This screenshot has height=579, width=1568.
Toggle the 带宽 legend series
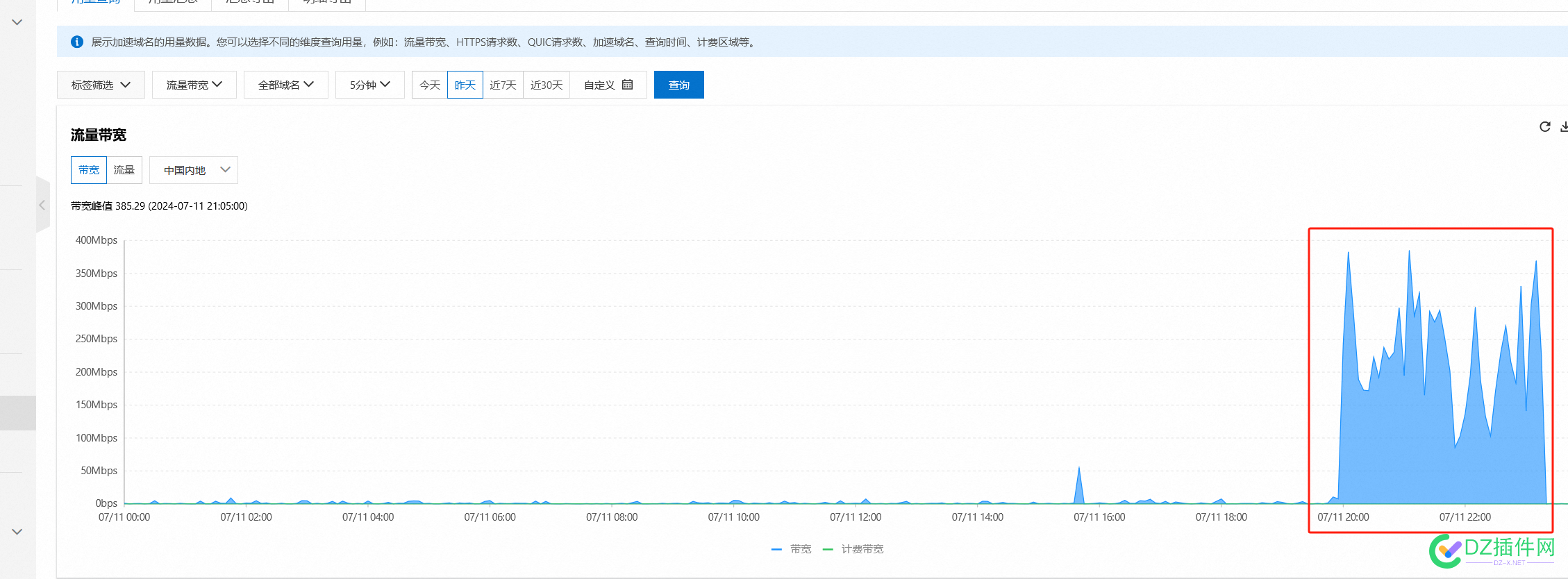click(791, 549)
